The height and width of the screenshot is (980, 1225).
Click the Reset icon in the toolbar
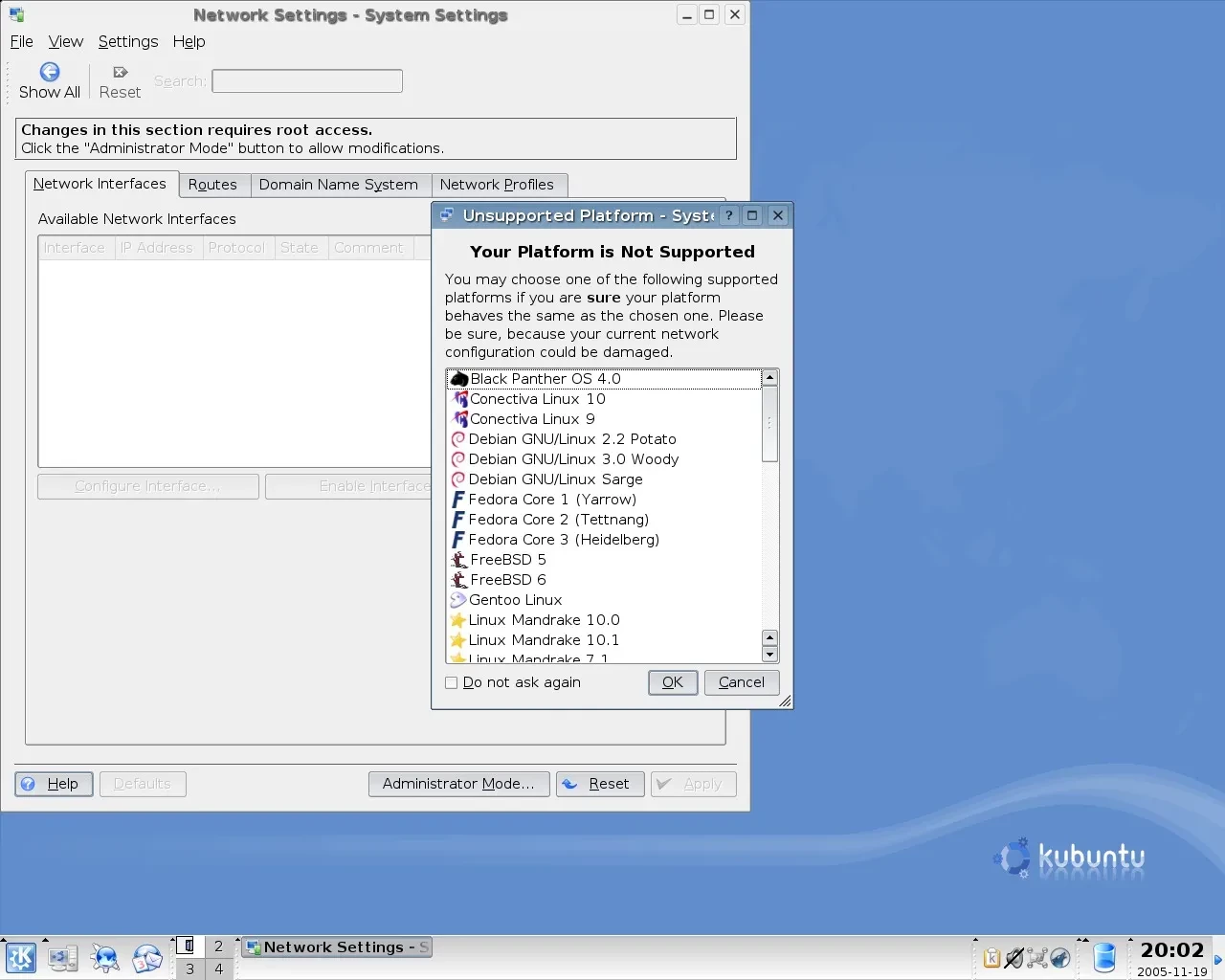click(120, 73)
